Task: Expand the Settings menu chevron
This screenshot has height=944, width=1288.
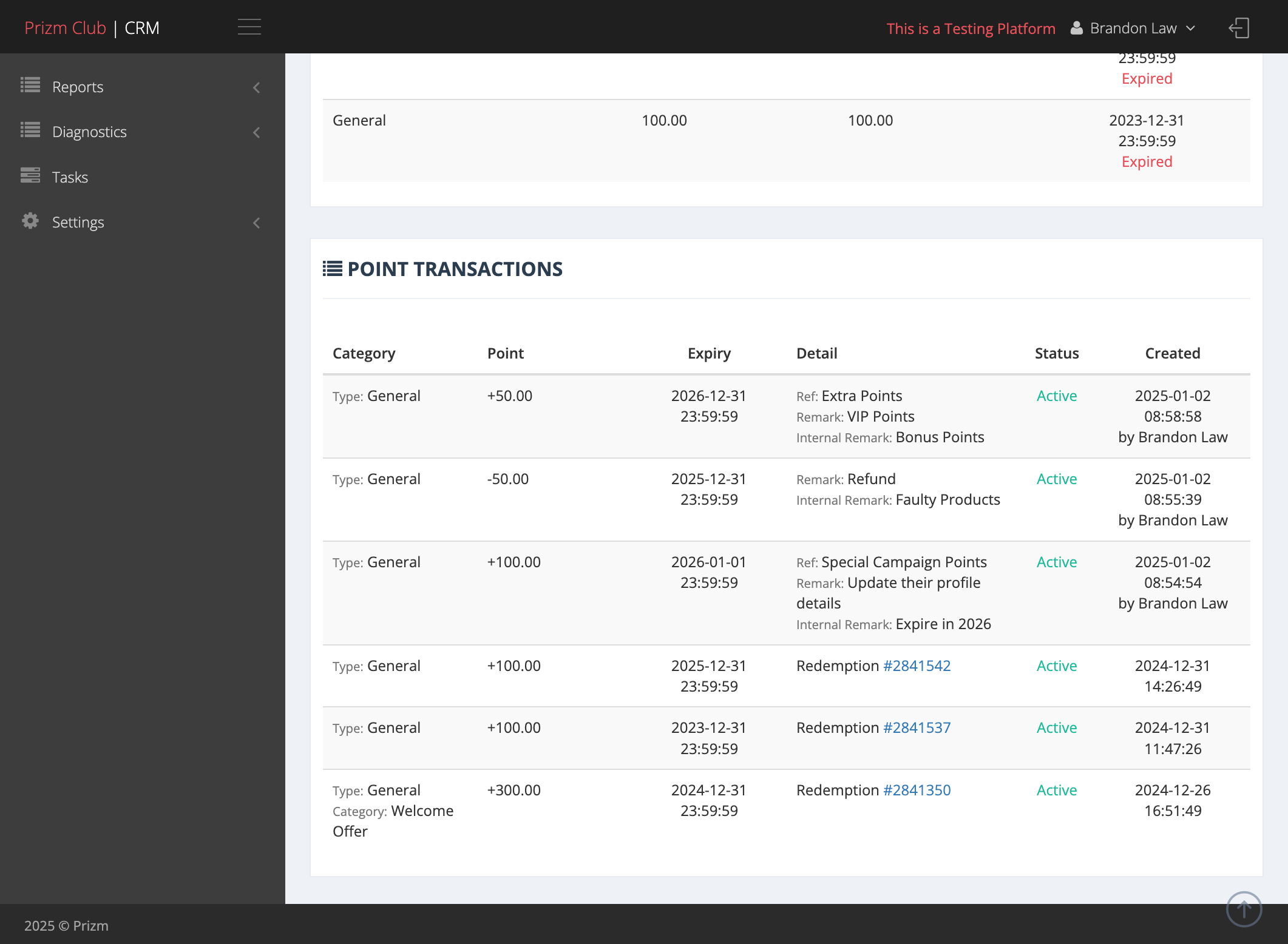Action: pyautogui.click(x=257, y=223)
